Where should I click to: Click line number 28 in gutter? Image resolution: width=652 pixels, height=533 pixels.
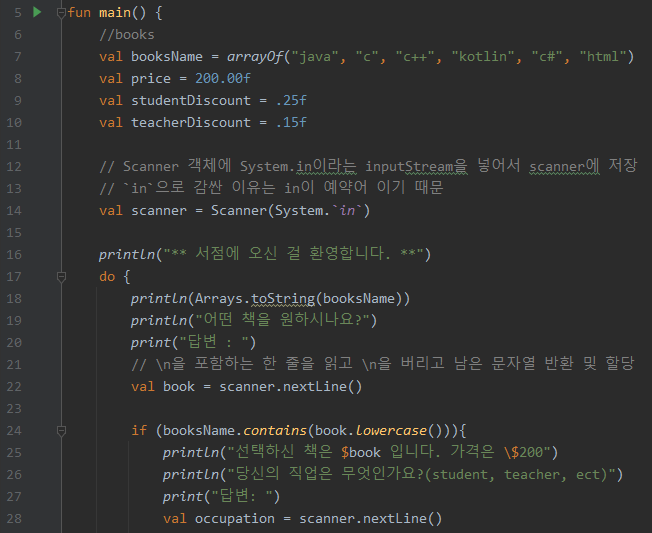[14, 518]
